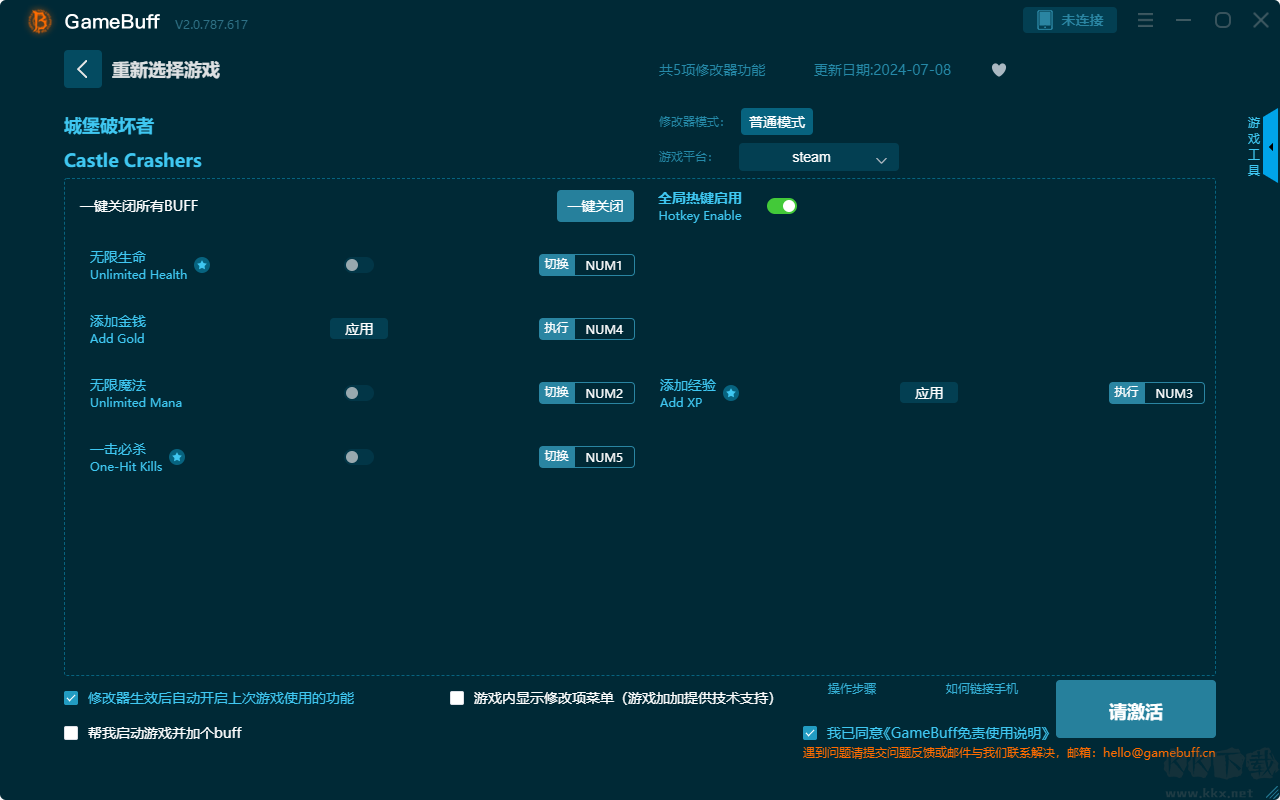
Task: Select the normal mode trainer button
Action: 776,122
